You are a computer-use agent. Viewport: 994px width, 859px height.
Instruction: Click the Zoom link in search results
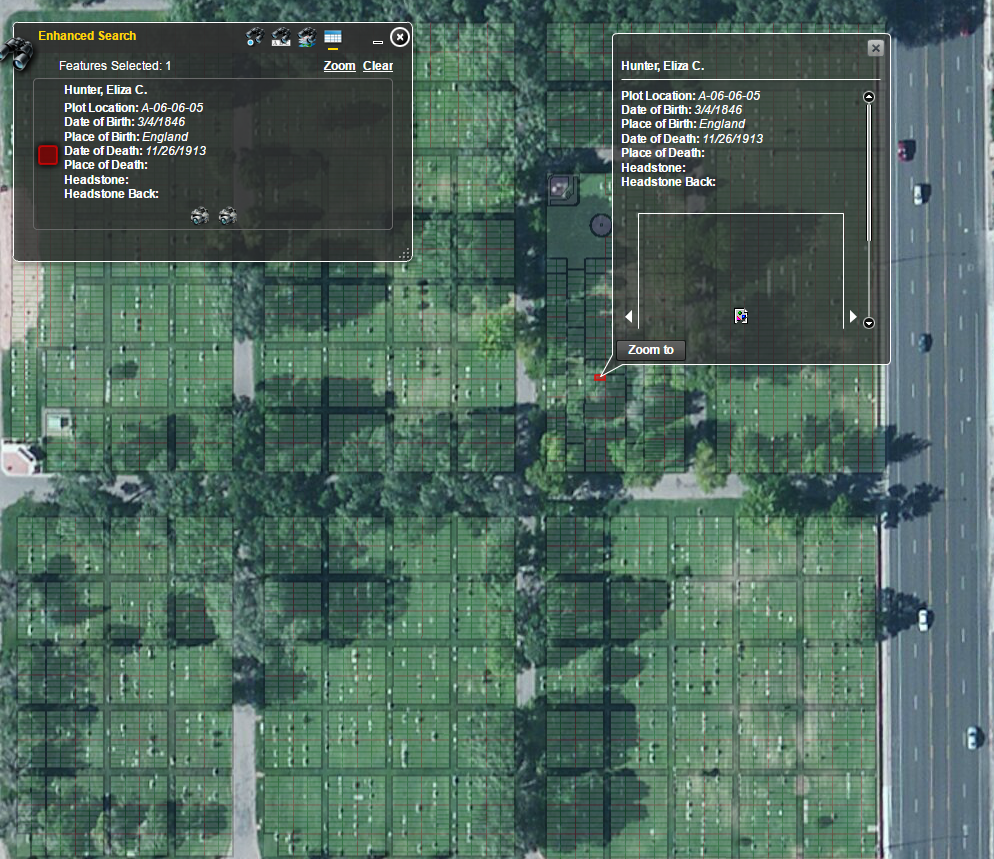click(339, 66)
